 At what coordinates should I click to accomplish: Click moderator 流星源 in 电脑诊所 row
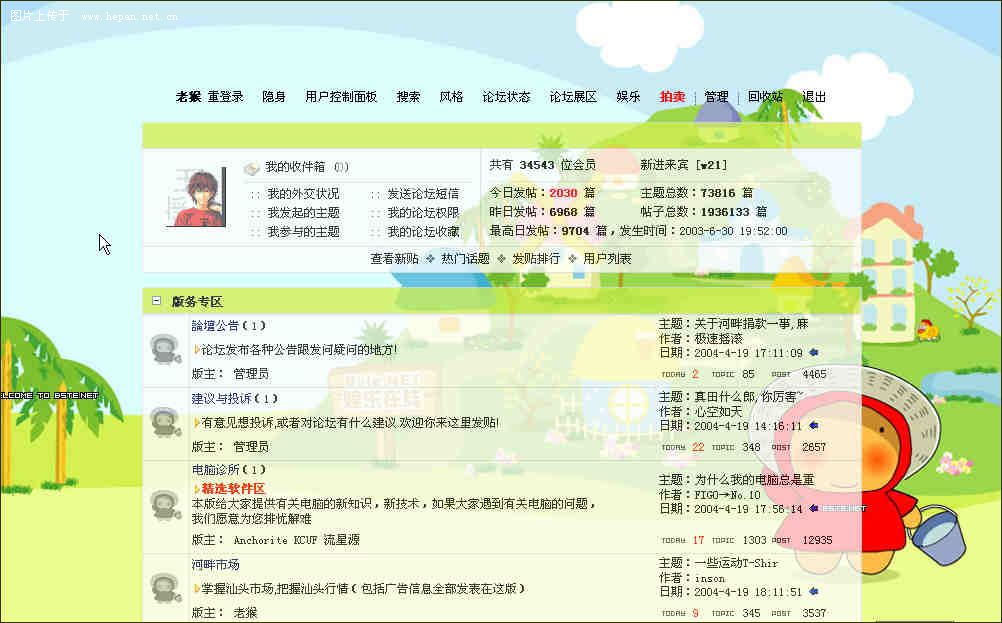click(x=341, y=540)
